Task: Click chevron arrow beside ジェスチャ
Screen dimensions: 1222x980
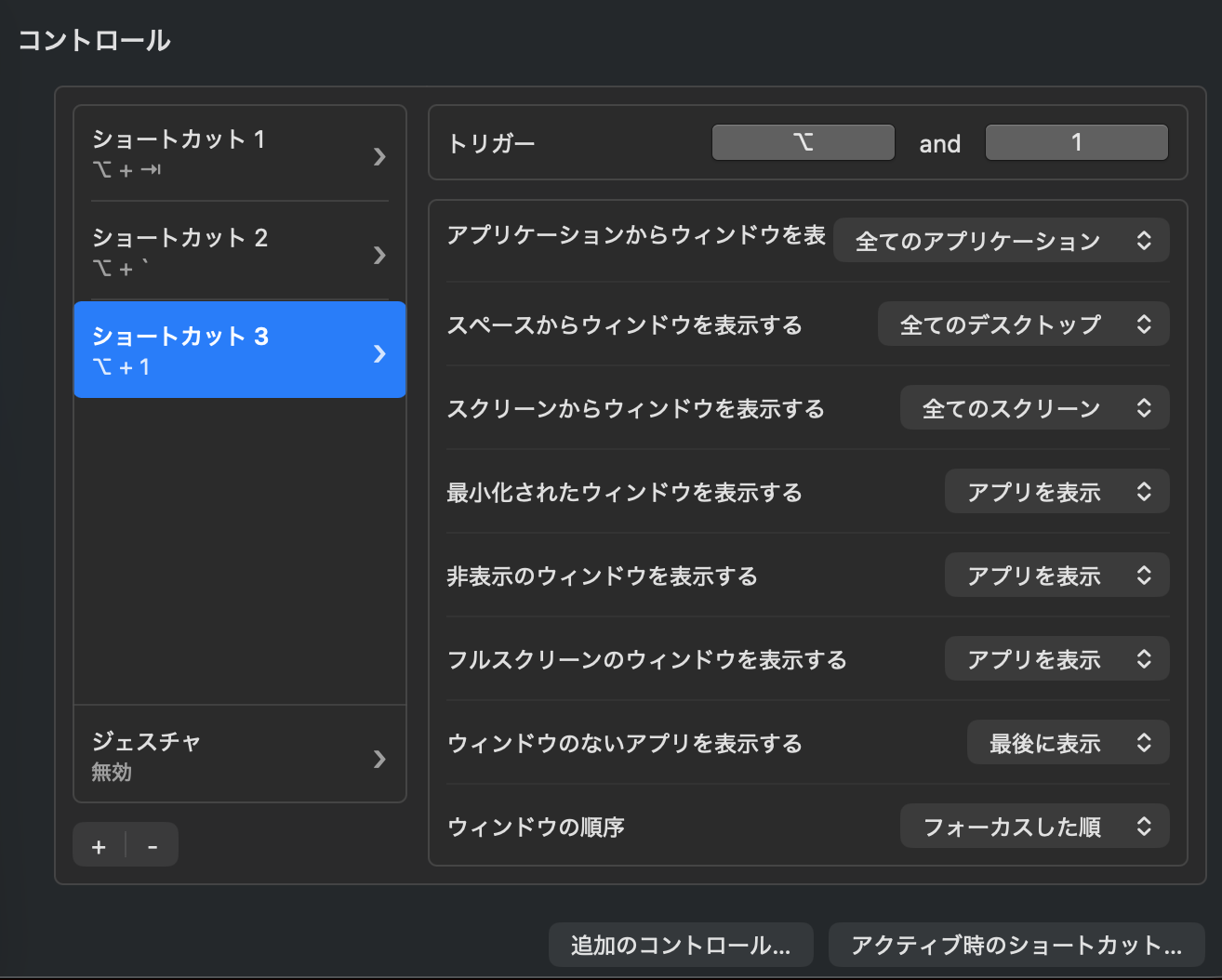Action: (379, 759)
